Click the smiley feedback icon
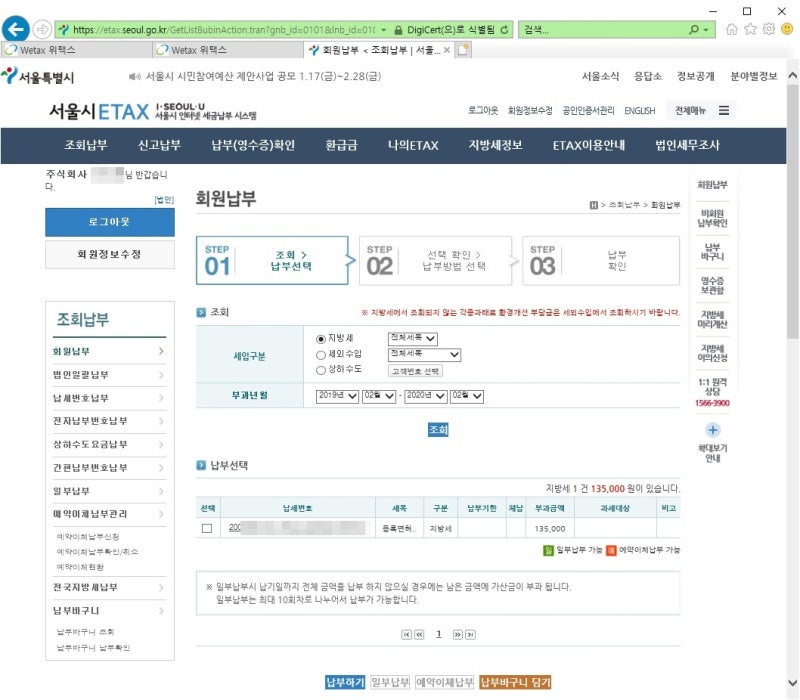This screenshot has height=700, width=800. coord(787,29)
